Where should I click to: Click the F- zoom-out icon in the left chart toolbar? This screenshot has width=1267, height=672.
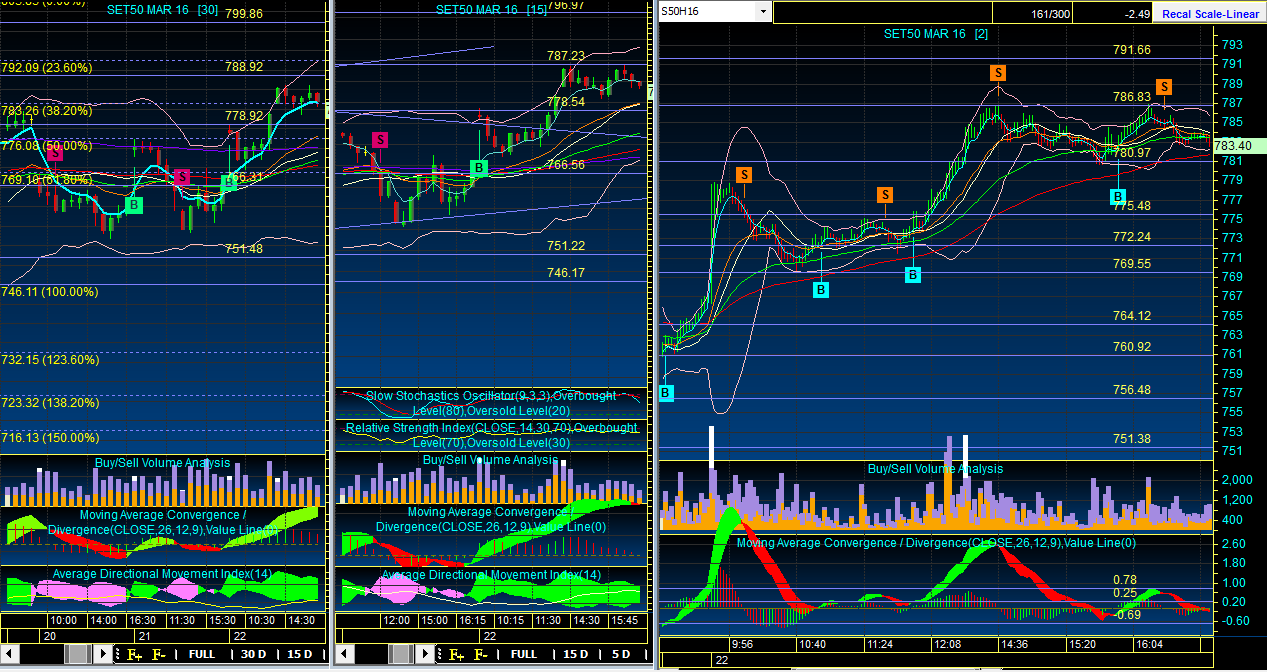point(158,655)
